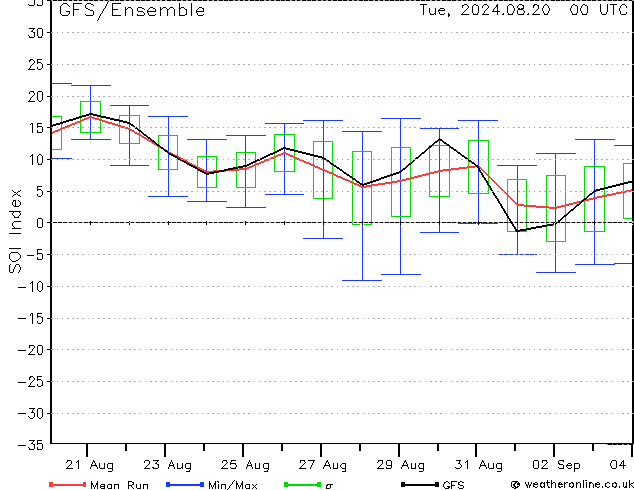Click the y-axis value -15
This screenshot has width=634, height=490.
point(32,318)
